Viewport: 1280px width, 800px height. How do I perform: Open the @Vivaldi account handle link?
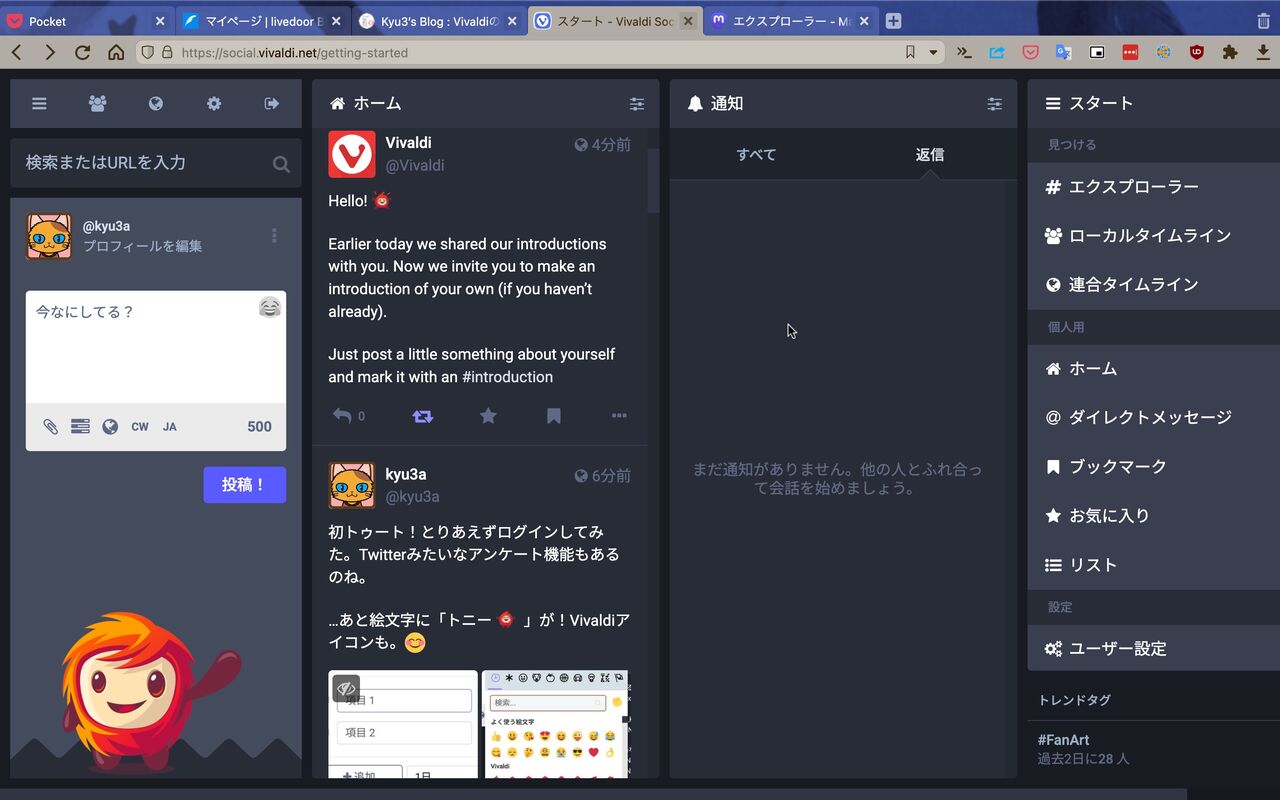coord(415,166)
